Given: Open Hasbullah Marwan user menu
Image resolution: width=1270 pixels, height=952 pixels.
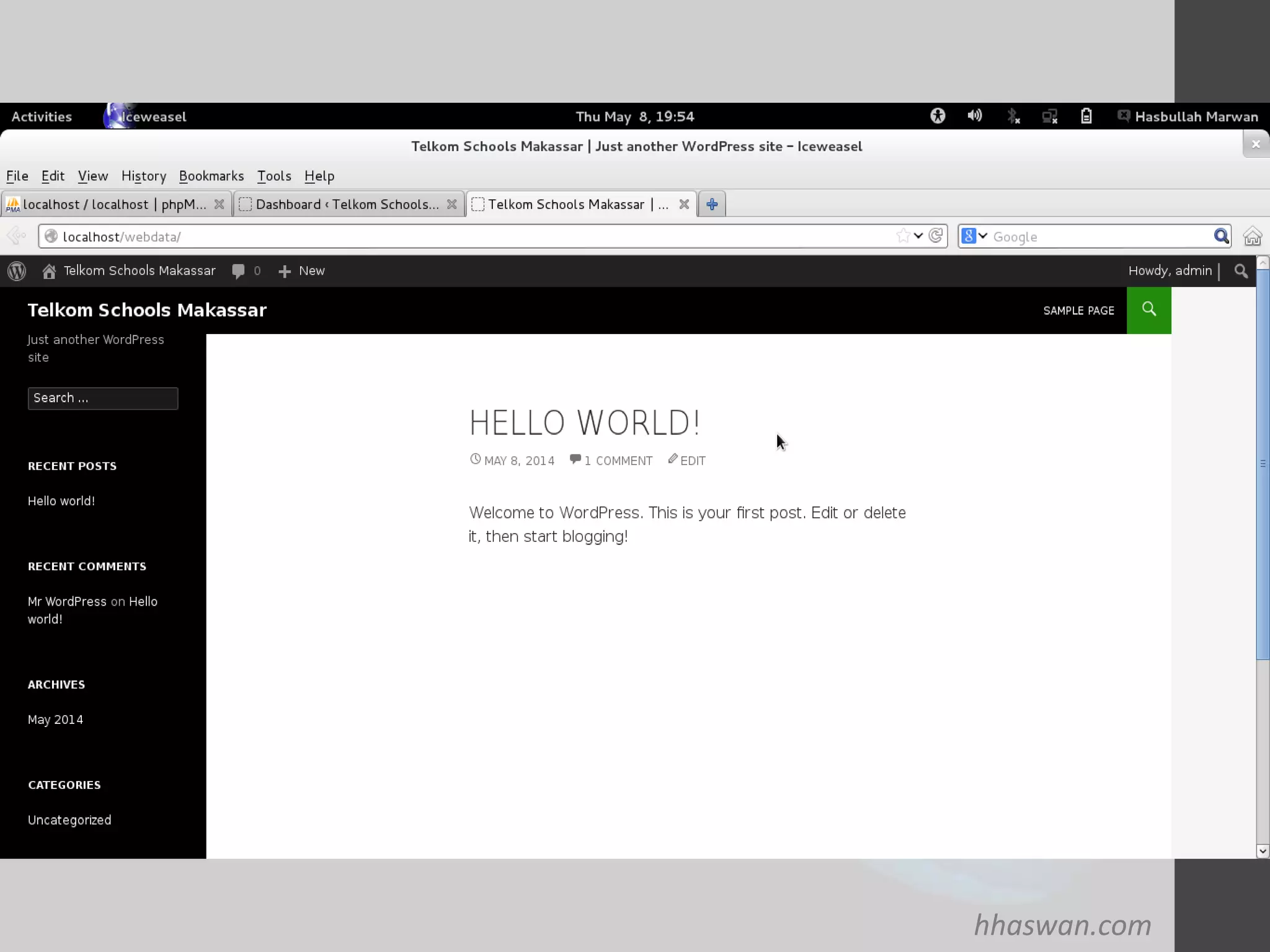Looking at the screenshot, I should [x=1188, y=116].
